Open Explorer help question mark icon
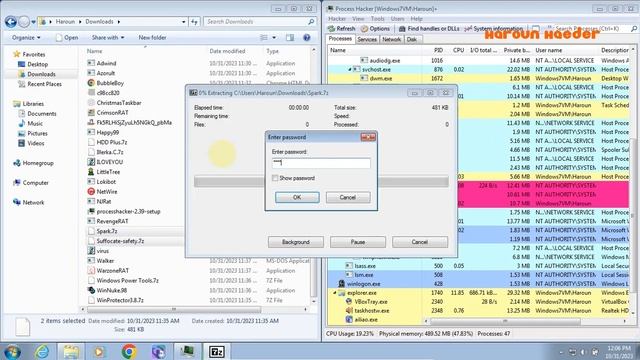This screenshot has width=640, height=360. 307,38
